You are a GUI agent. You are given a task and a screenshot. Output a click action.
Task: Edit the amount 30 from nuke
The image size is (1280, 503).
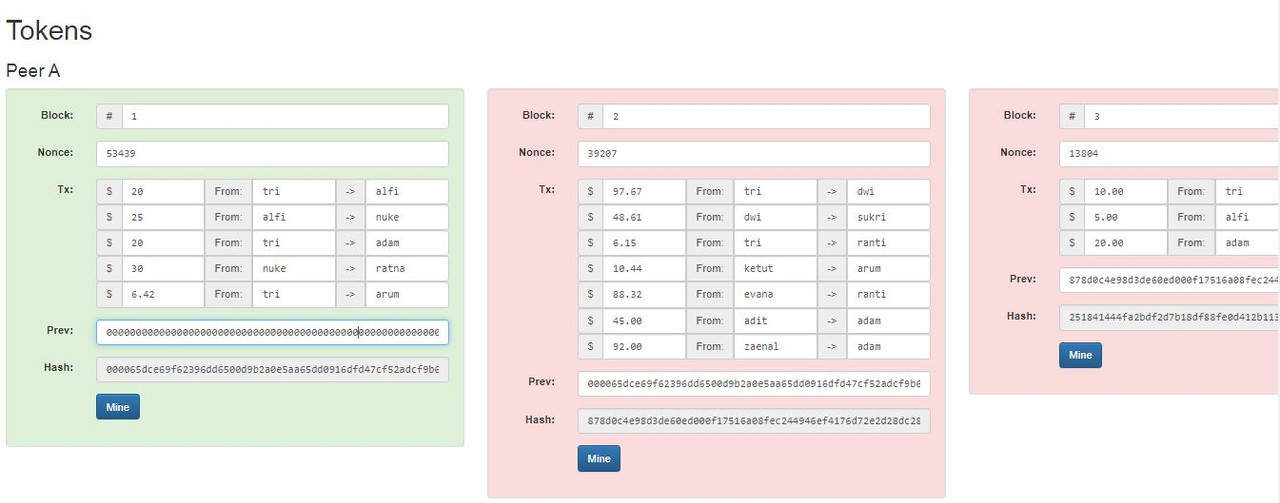[x=163, y=268]
